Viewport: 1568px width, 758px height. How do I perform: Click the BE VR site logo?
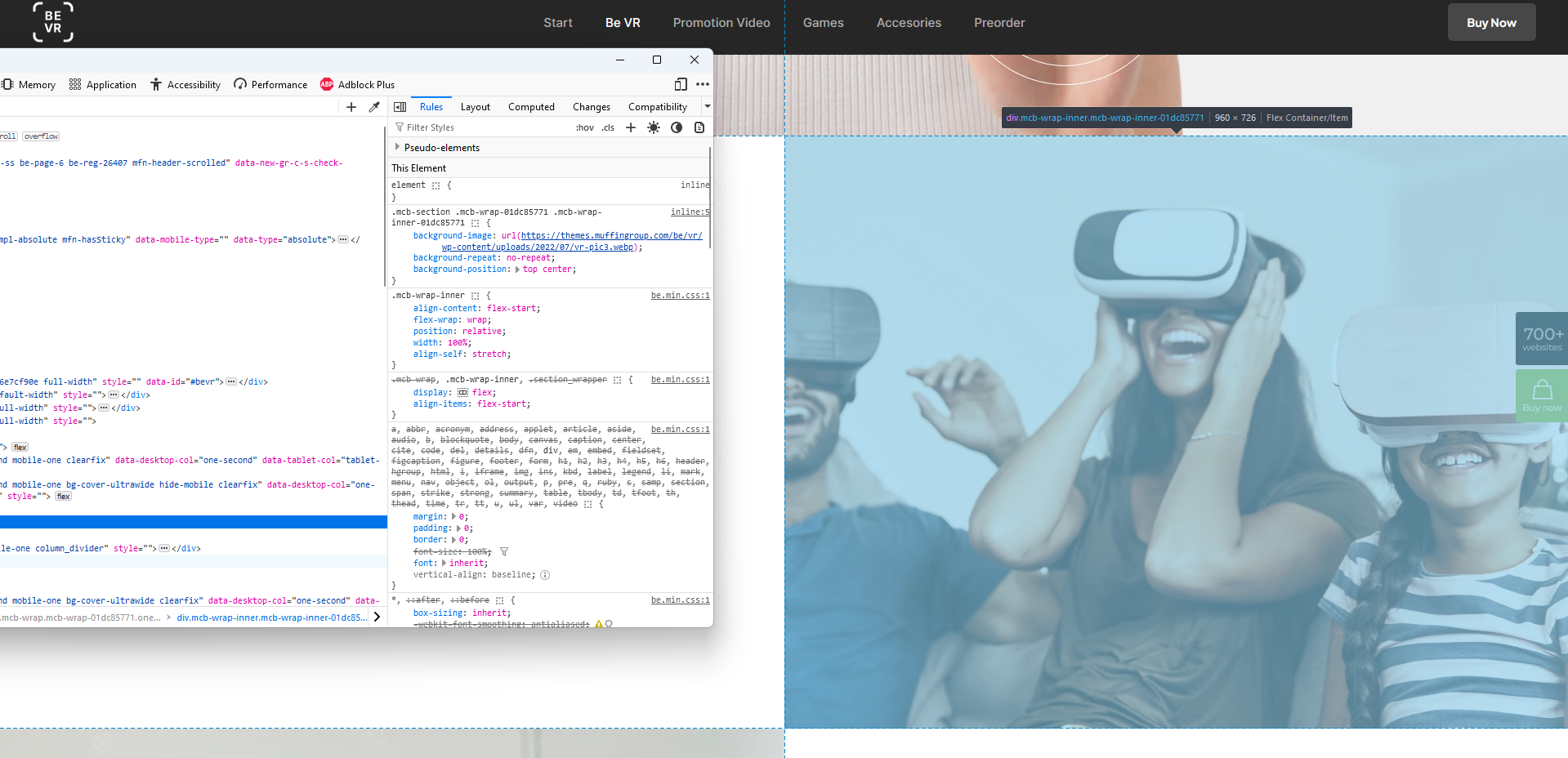[x=53, y=22]
